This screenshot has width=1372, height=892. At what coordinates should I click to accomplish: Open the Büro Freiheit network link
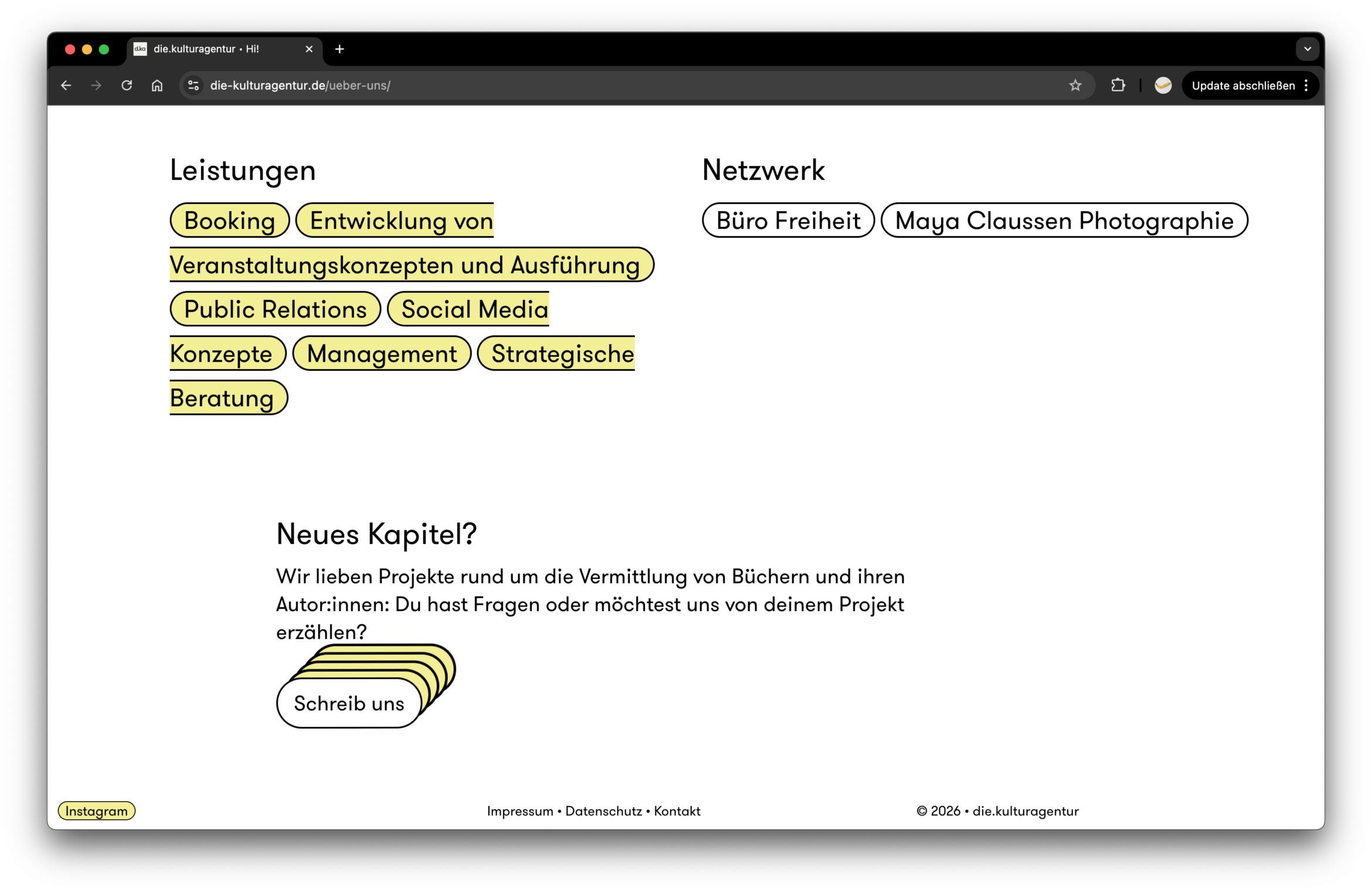point(788,221)
